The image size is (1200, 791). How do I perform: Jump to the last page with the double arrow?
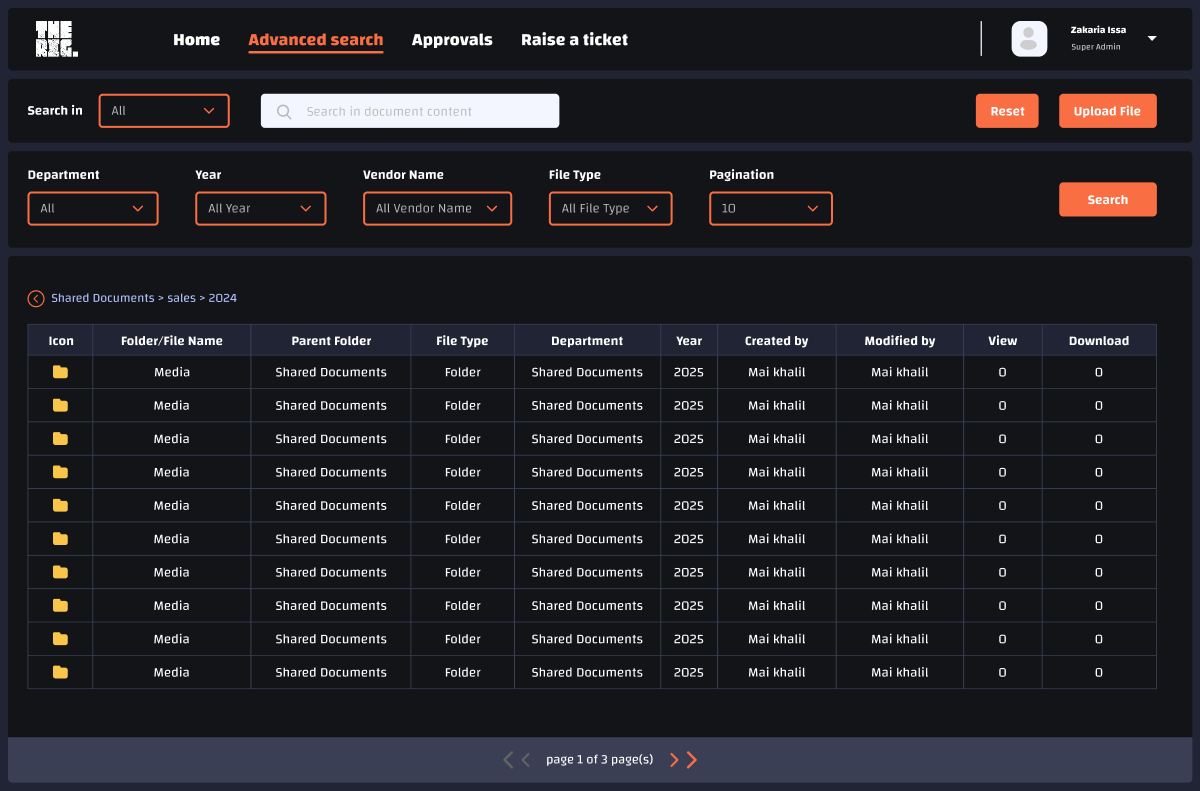pyautogui.click(x=691, y=759)
